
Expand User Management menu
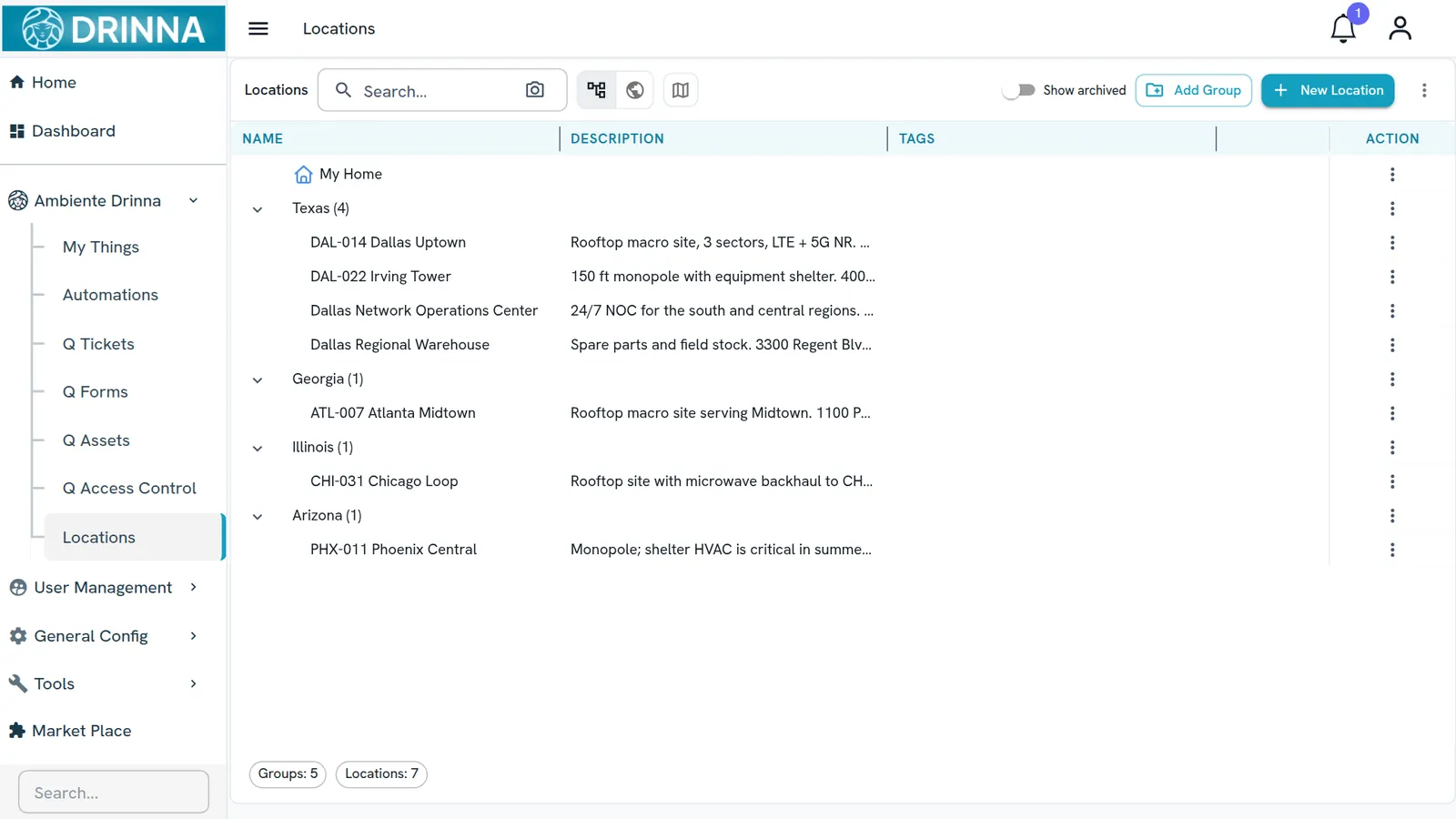tap(104, 588)
